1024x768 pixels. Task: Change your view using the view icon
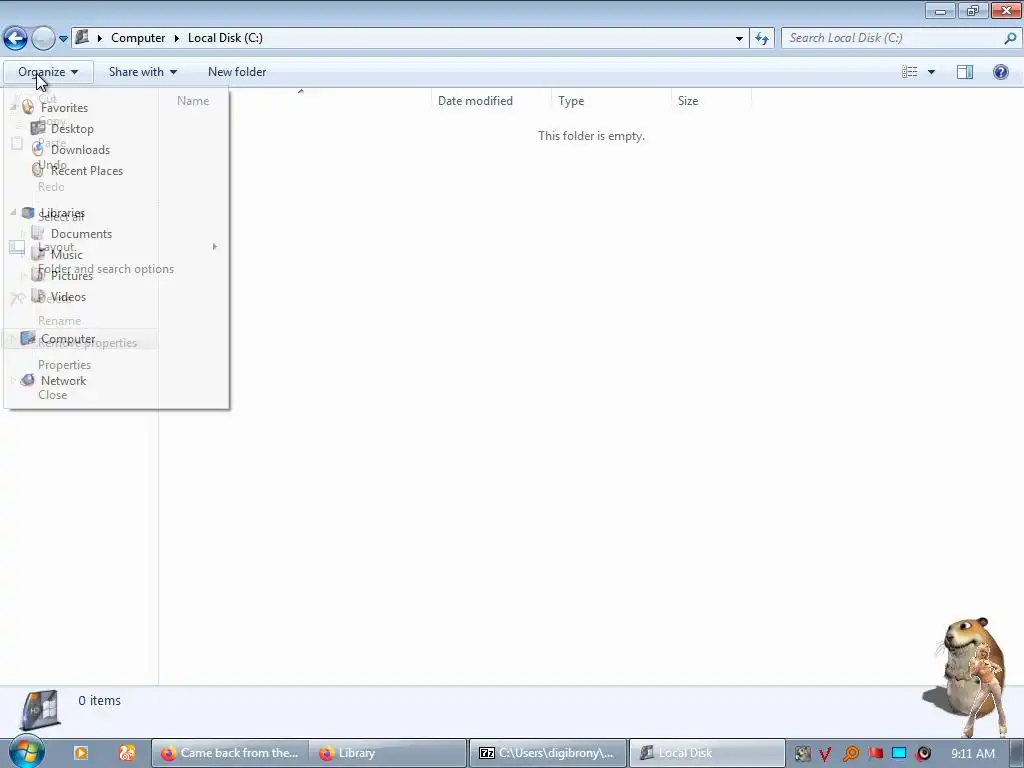click(910, 72)
